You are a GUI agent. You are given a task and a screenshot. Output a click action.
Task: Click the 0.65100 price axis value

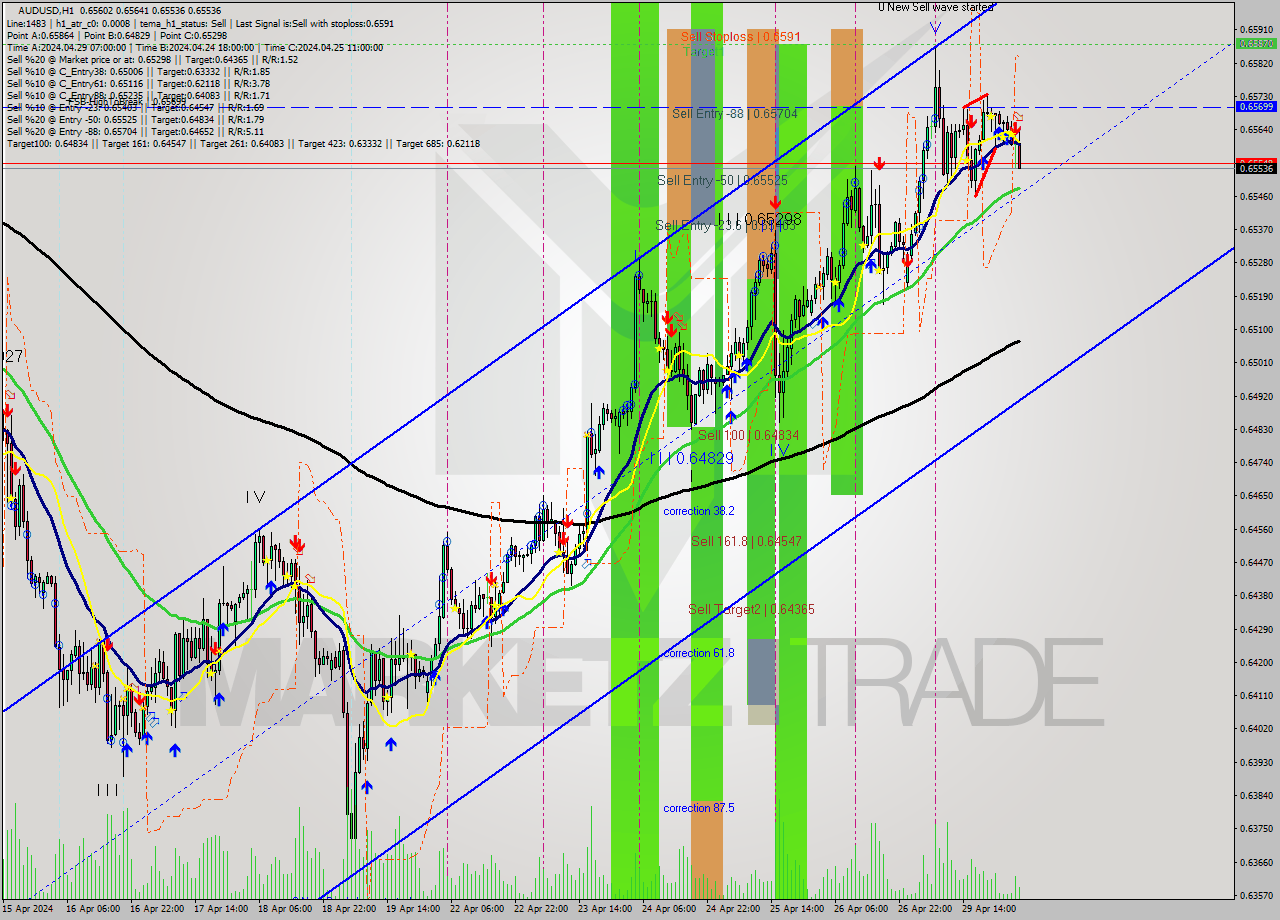click(x=1257, y=329)
